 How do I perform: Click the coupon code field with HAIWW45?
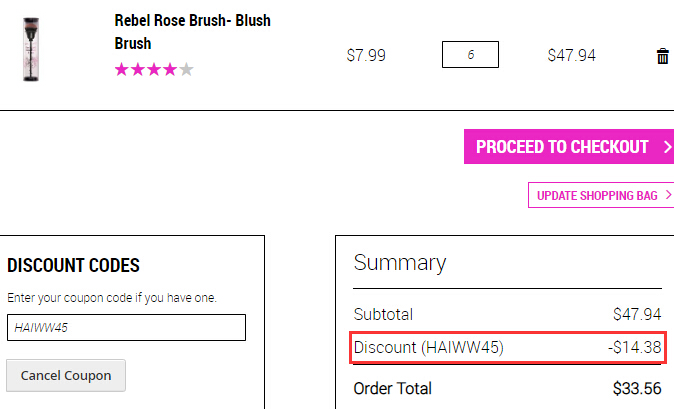tap(126, 327)
